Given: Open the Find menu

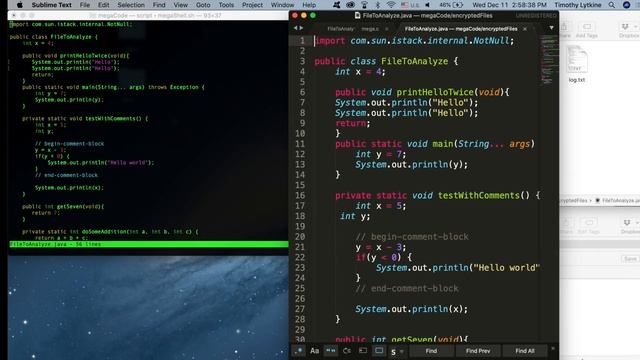Looking at the screenshot, I should pos(159,5).
